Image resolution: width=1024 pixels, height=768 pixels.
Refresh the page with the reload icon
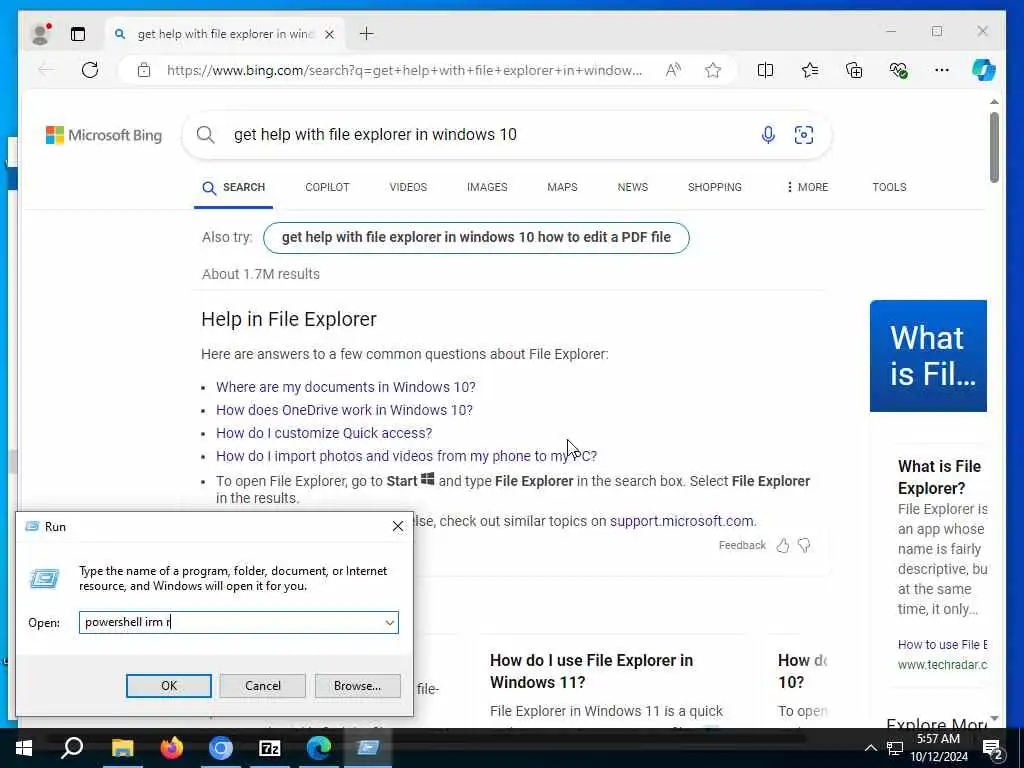click(90, 70)
